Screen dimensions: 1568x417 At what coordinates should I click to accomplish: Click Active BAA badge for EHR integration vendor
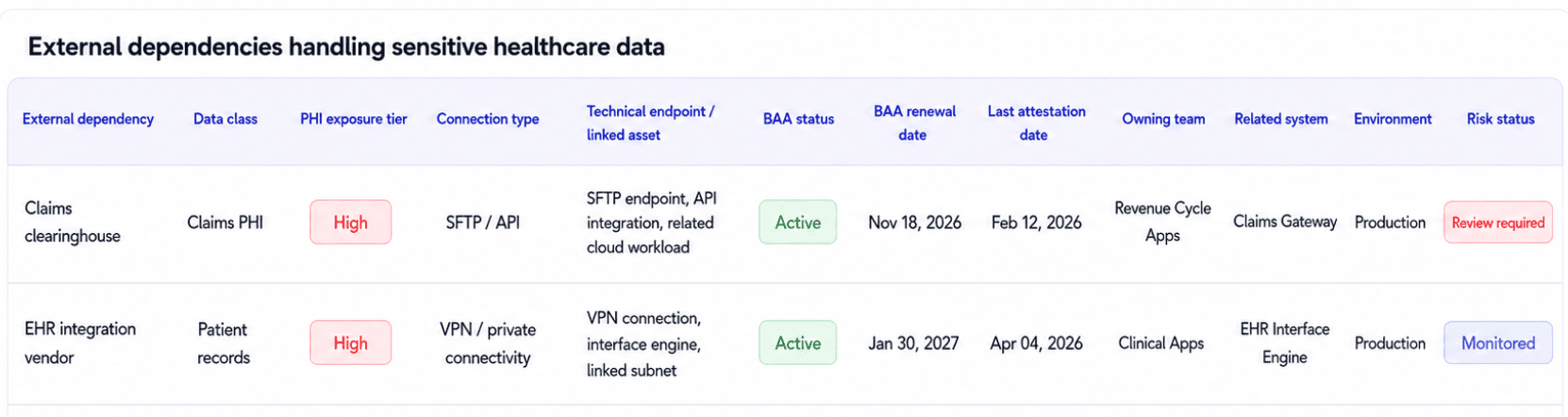click(797, 343)
